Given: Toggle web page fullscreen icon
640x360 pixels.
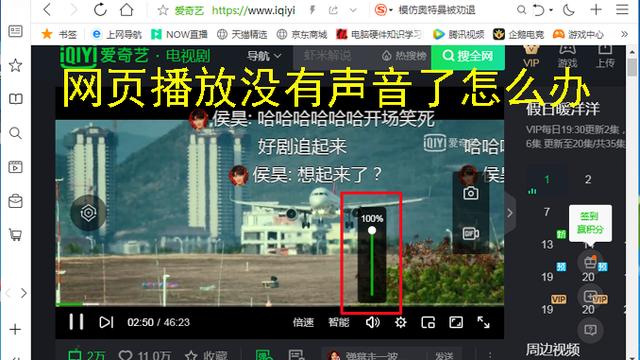Looking at the screenshot, I should point(456,322).
